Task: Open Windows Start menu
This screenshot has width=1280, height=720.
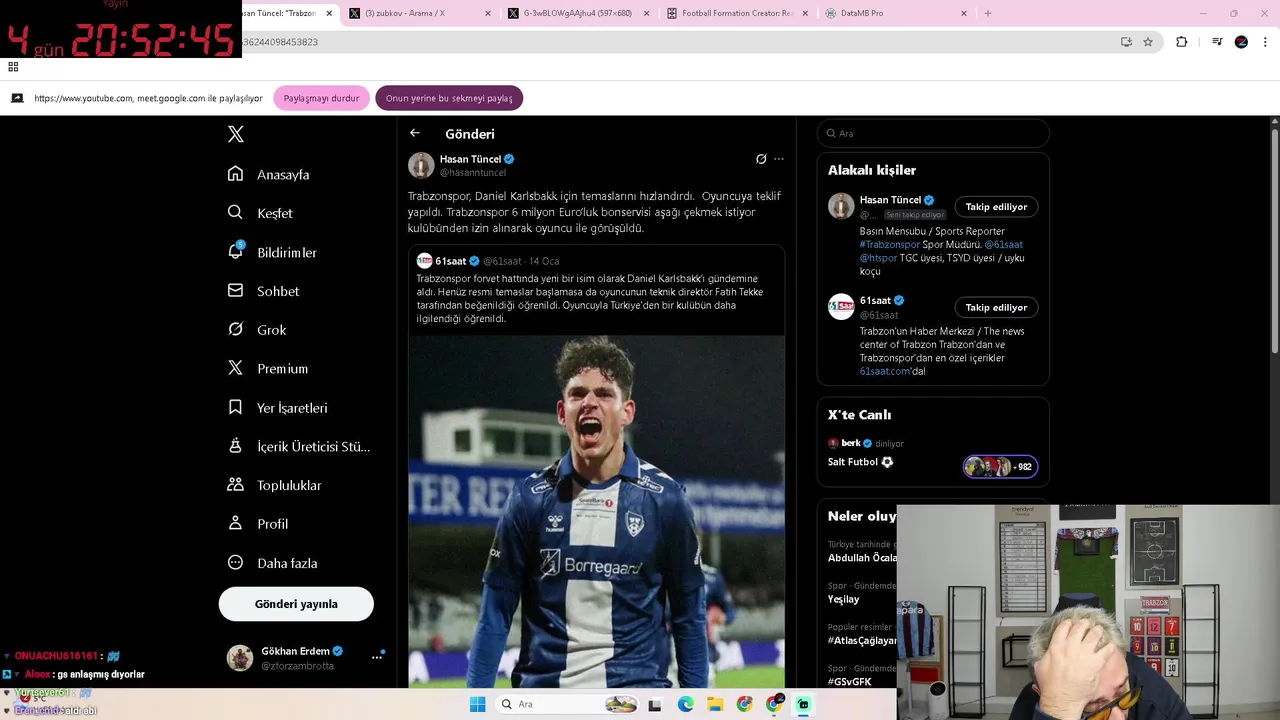Action: pos(477,704)
